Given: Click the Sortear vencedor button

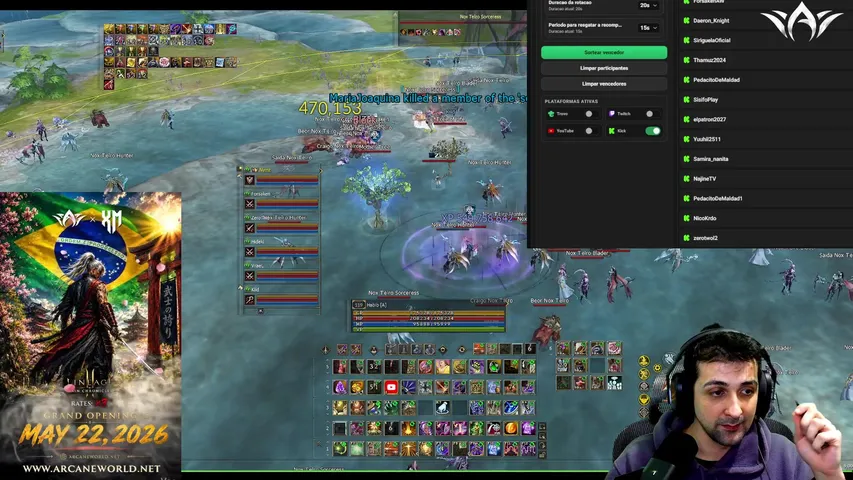Looking at the screenshot, I should (x=604, y=52).
